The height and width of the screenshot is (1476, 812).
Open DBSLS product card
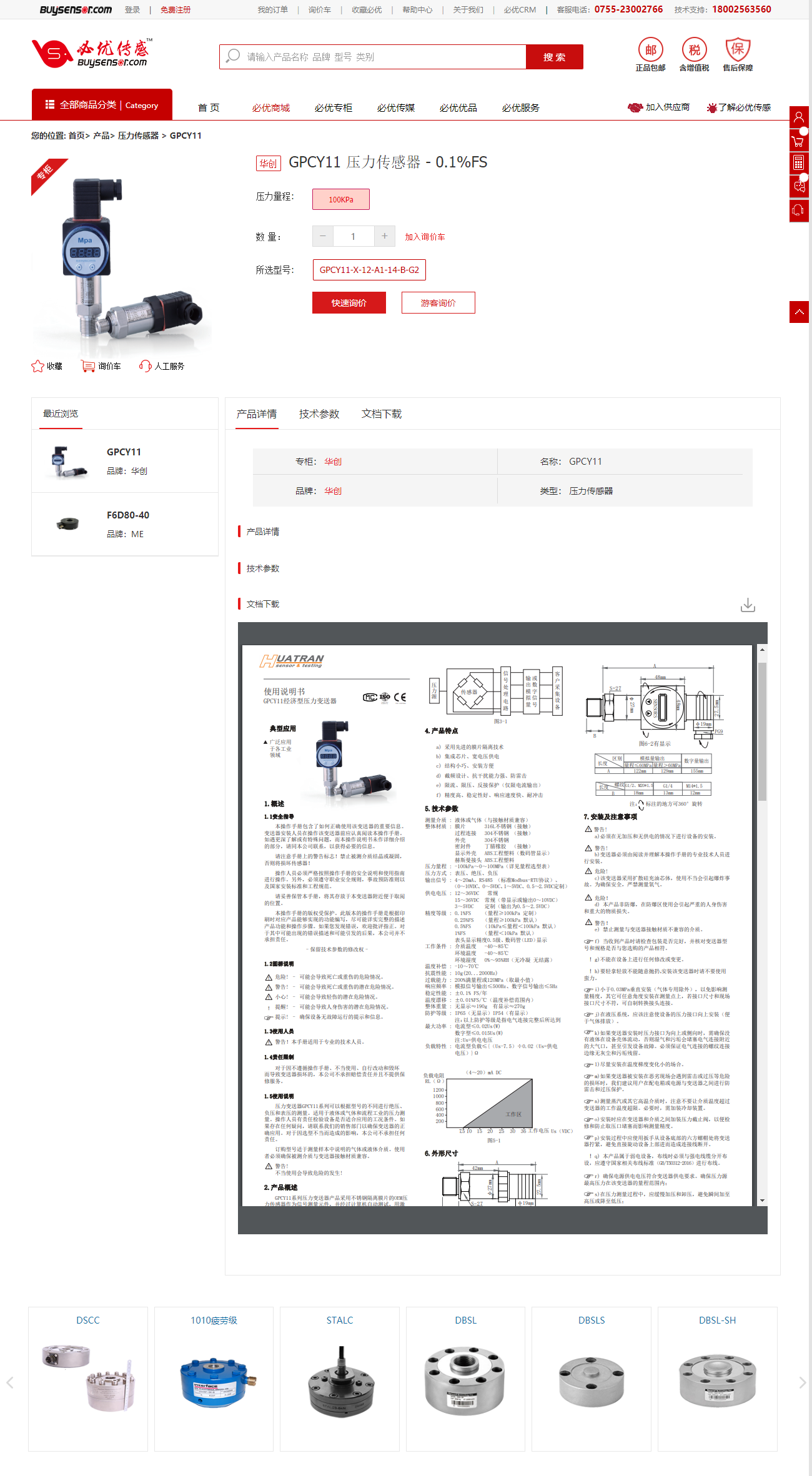pyautogui.click(x=592, y=1379)
